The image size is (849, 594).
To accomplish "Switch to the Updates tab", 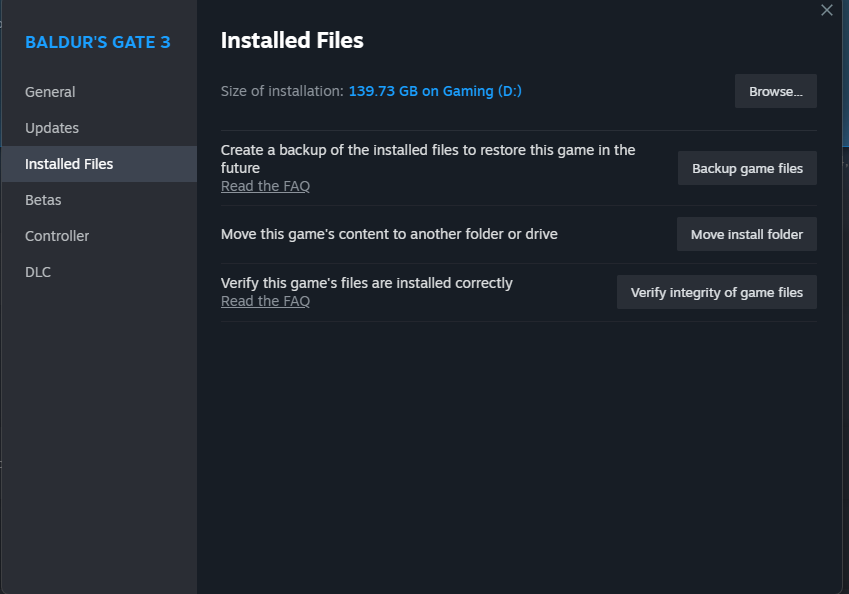I will point(52,127).
